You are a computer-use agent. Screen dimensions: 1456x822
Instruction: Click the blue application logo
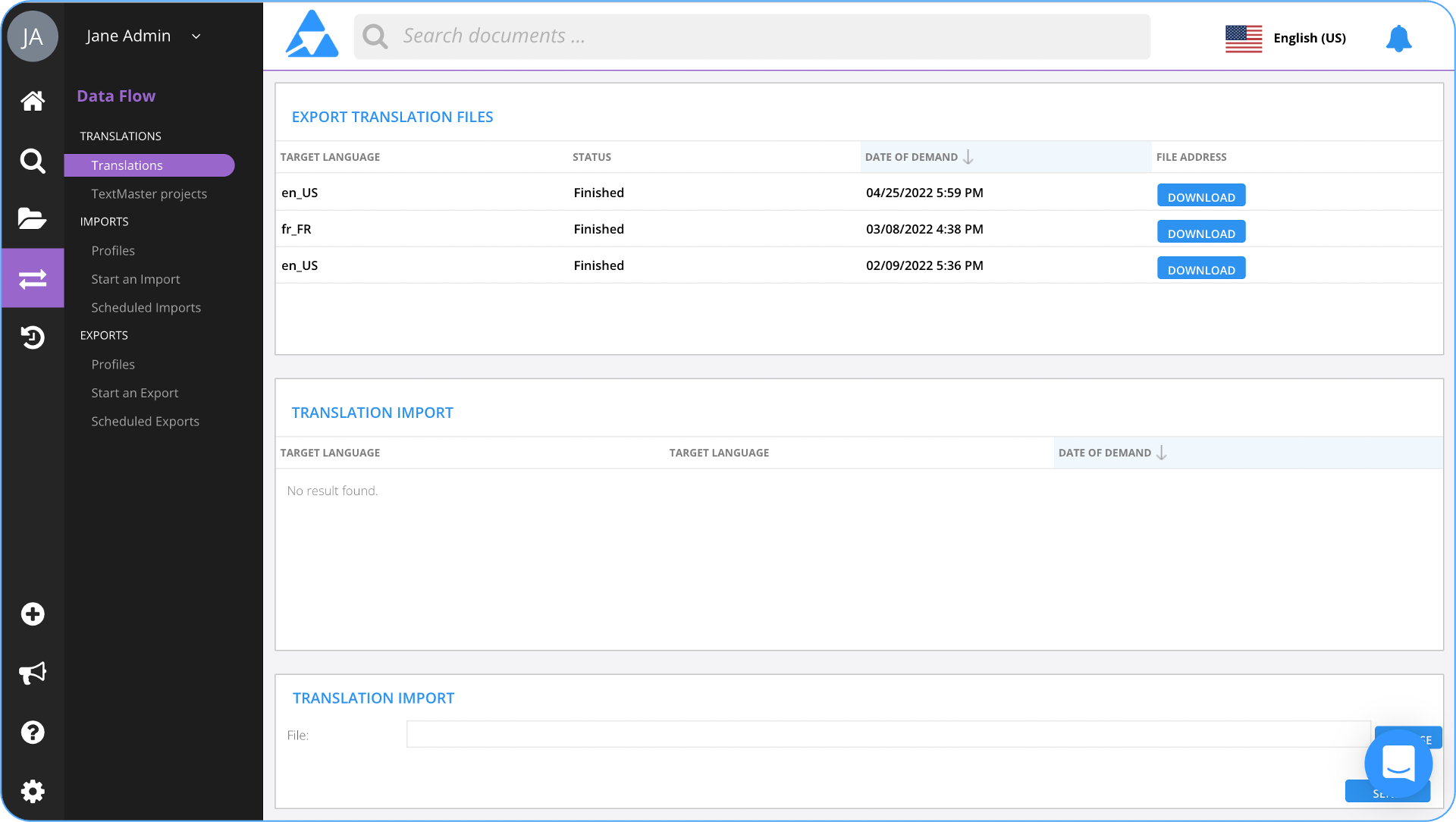point(312,35)
